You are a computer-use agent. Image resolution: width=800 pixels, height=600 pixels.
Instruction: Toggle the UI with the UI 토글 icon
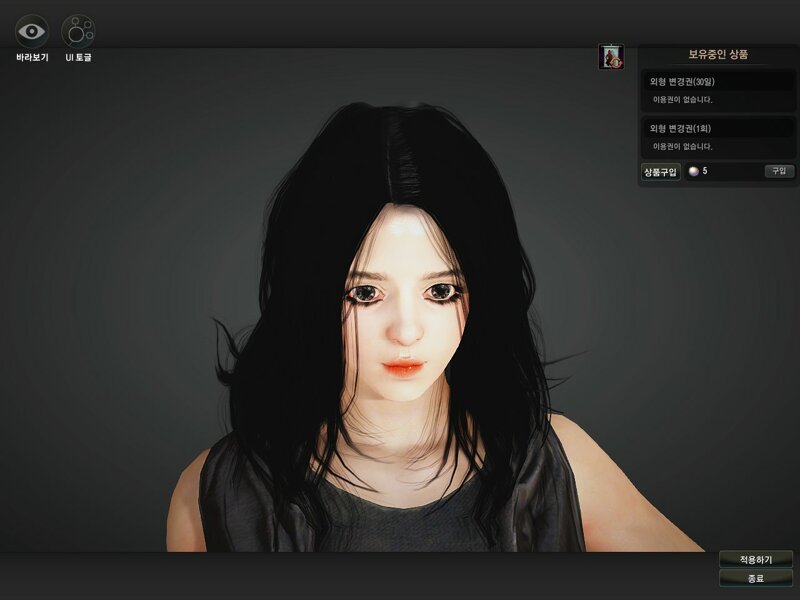(78, 32)
